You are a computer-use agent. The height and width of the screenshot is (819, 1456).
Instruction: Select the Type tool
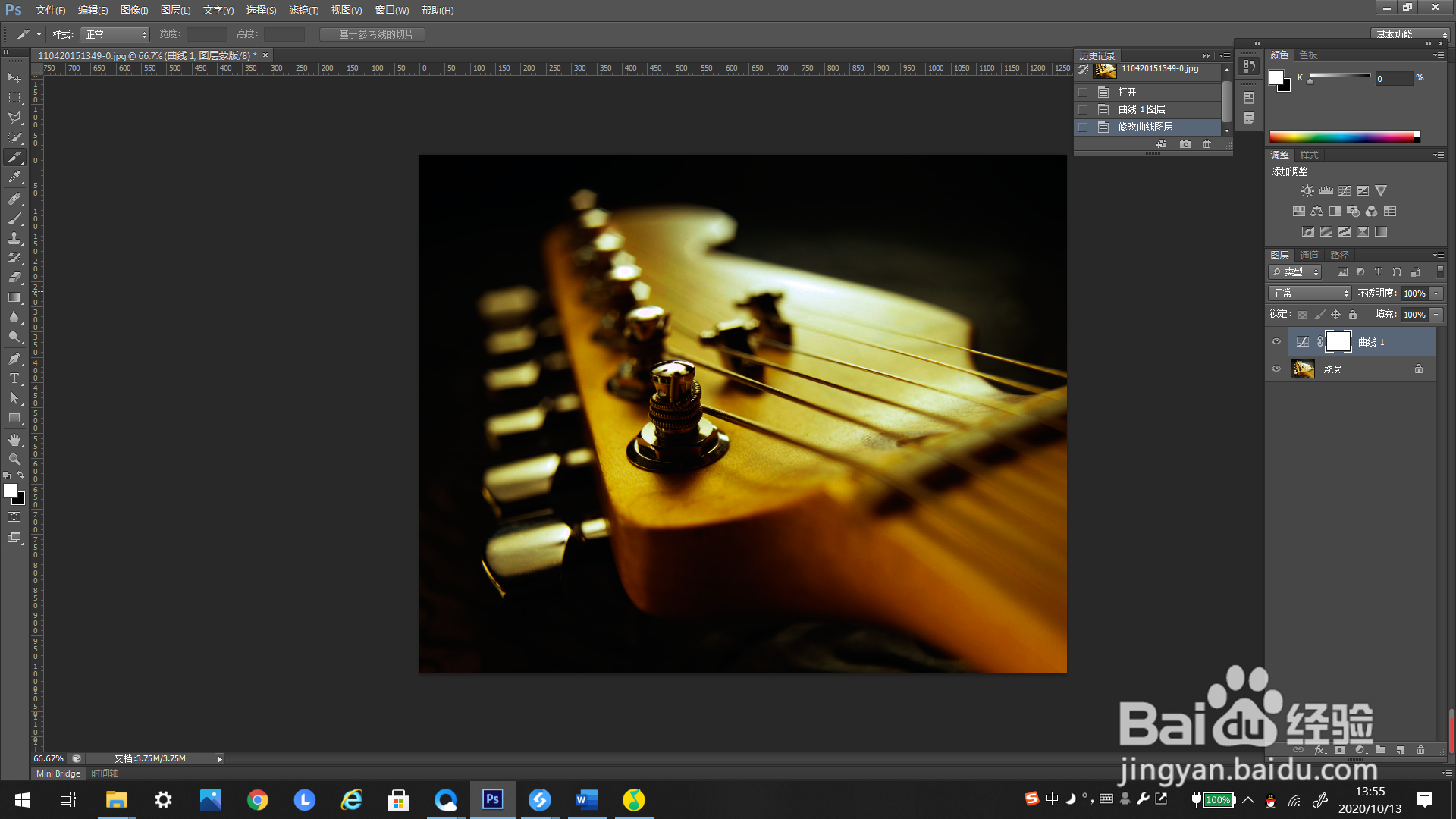click(x=14, y=378)
